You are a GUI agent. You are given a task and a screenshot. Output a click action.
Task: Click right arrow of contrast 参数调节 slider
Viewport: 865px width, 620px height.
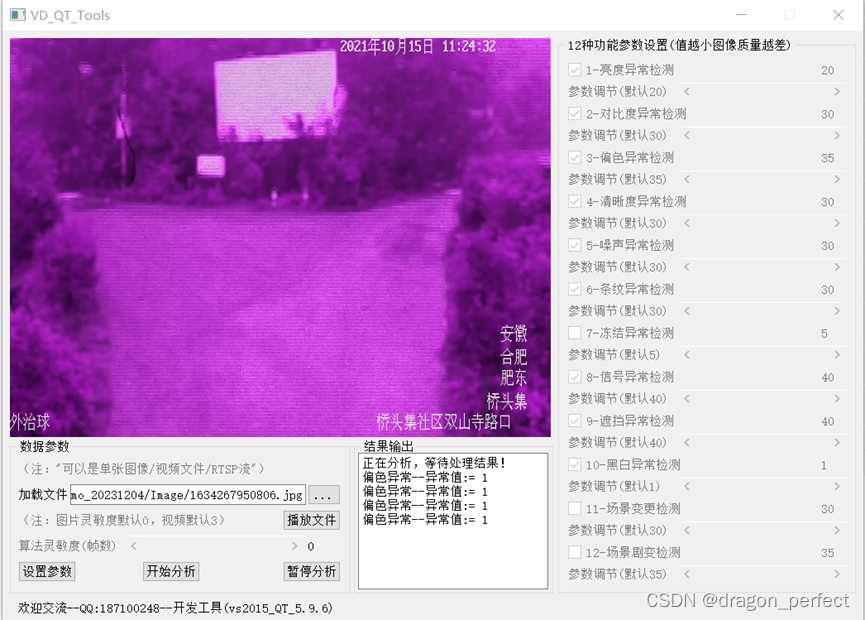[x=837, y=135]
